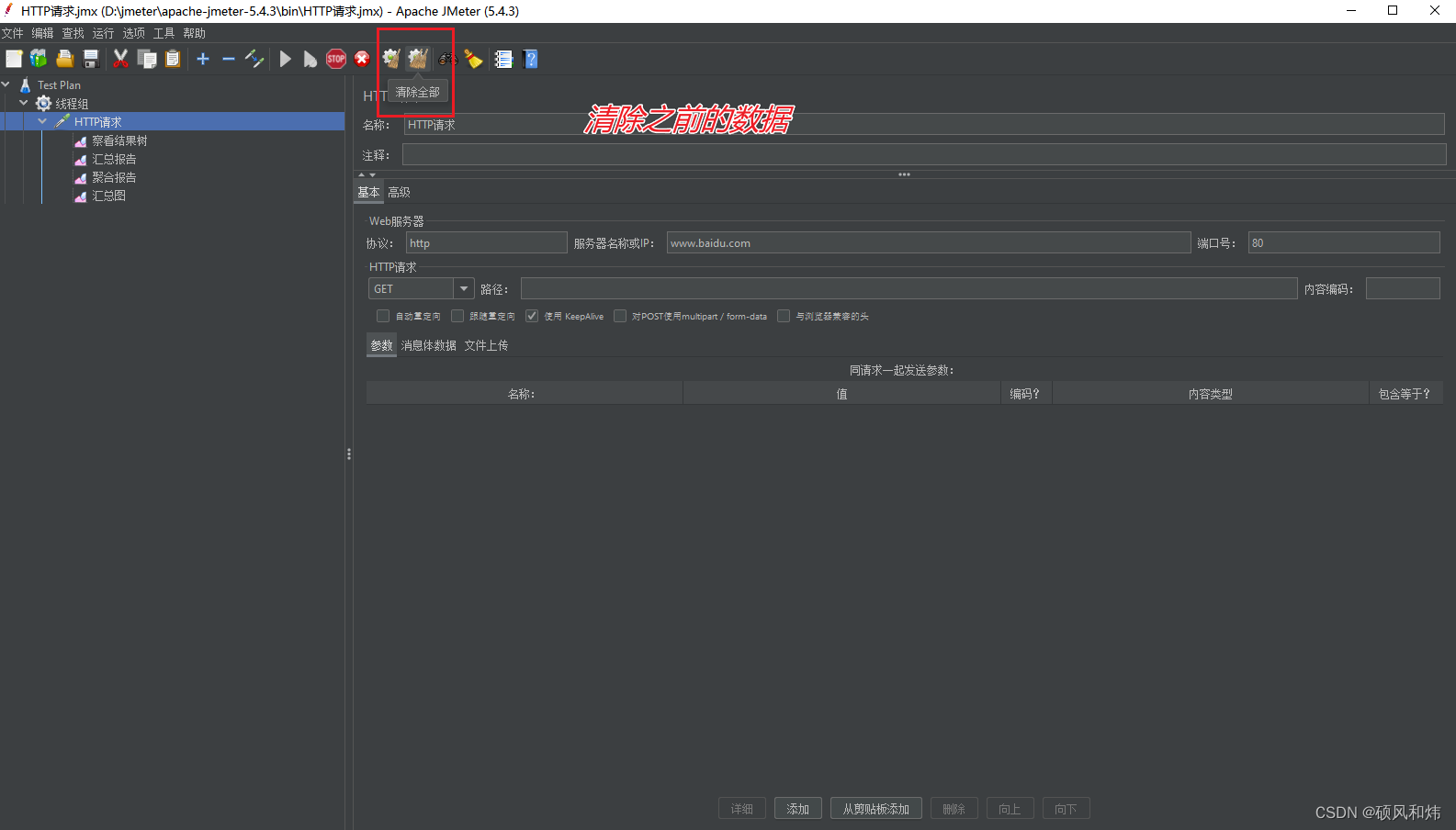The image size is (1456, 830).
Task: Click the Copy icon in toolbar
Action: 147,59
